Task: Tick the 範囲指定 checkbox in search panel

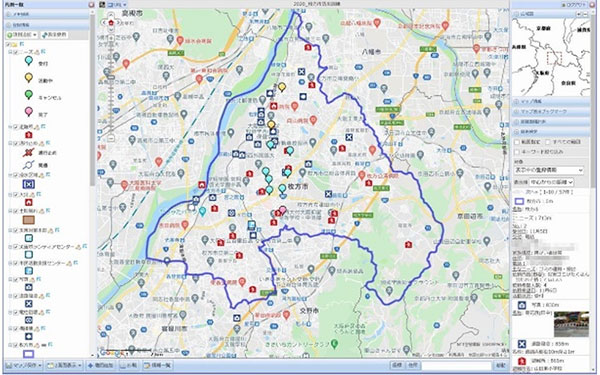Action: coord(517,142)
